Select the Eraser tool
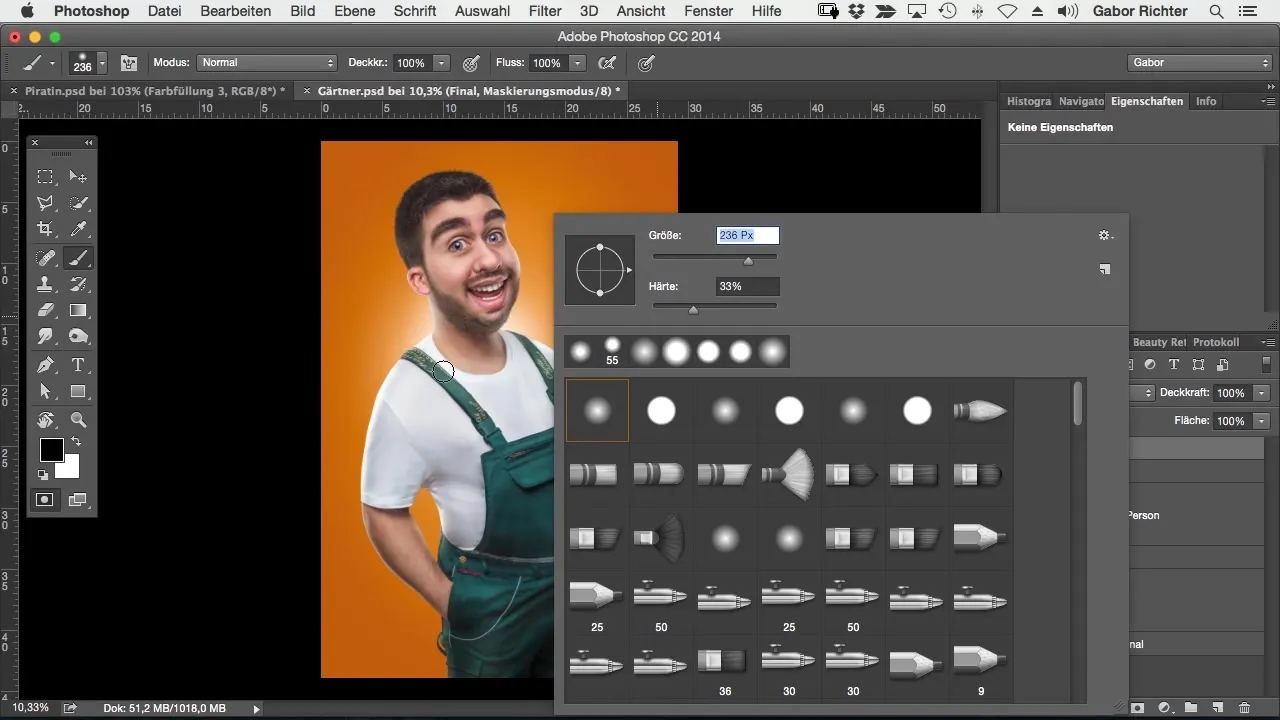The width and height of the screenshot is (1280, 720). pyautogui.click(x=46, y=310)
